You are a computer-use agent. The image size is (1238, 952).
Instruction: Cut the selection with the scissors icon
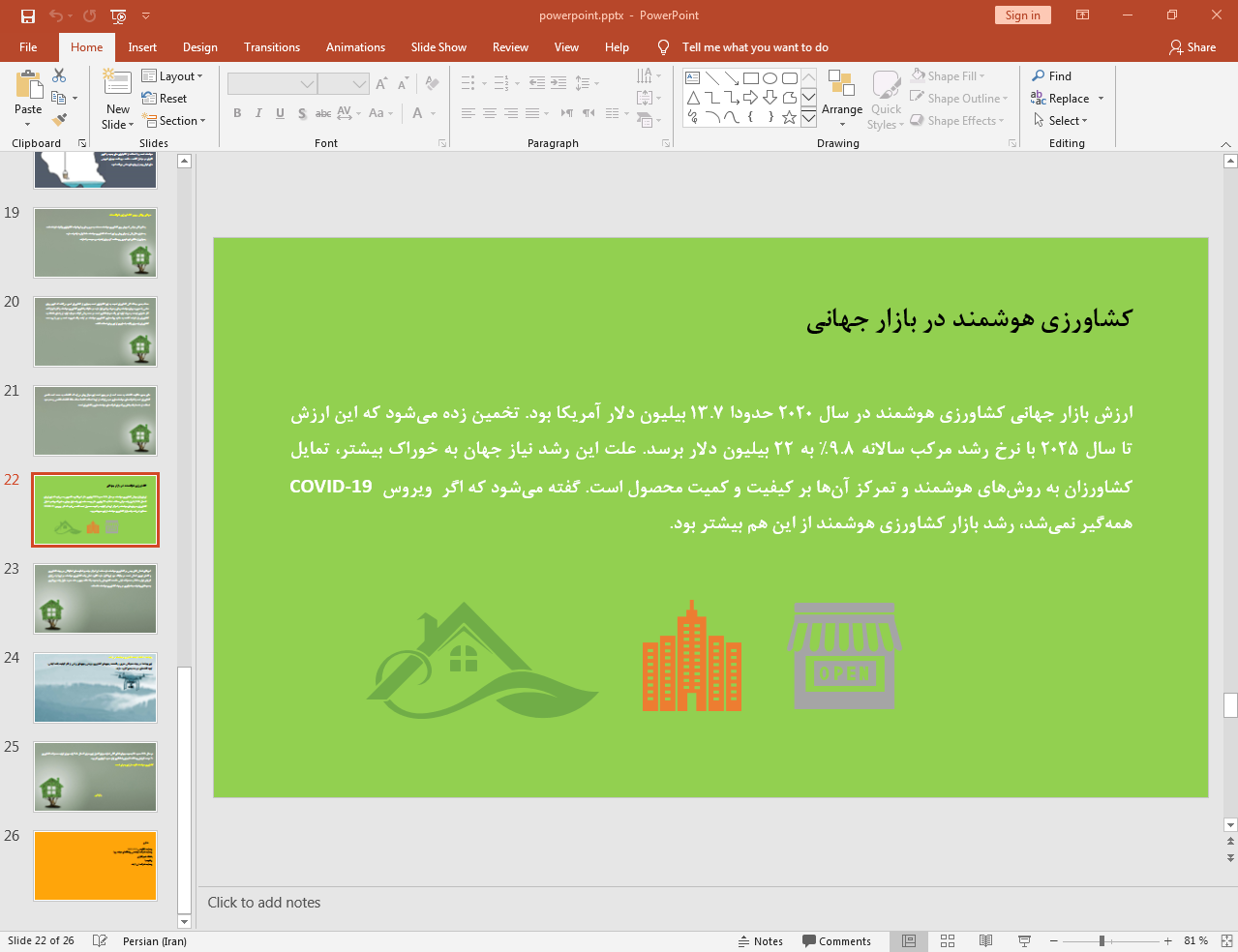click(59, 75)
